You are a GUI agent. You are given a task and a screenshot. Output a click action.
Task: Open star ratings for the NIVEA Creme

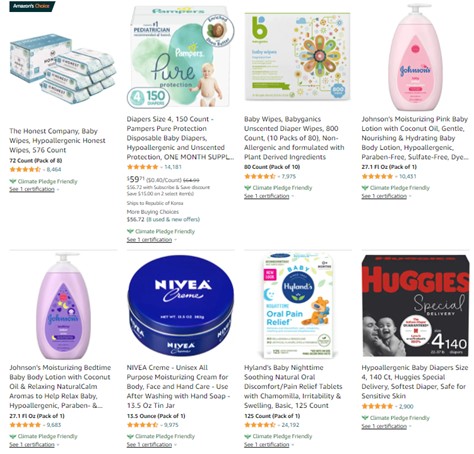(142, 425)
